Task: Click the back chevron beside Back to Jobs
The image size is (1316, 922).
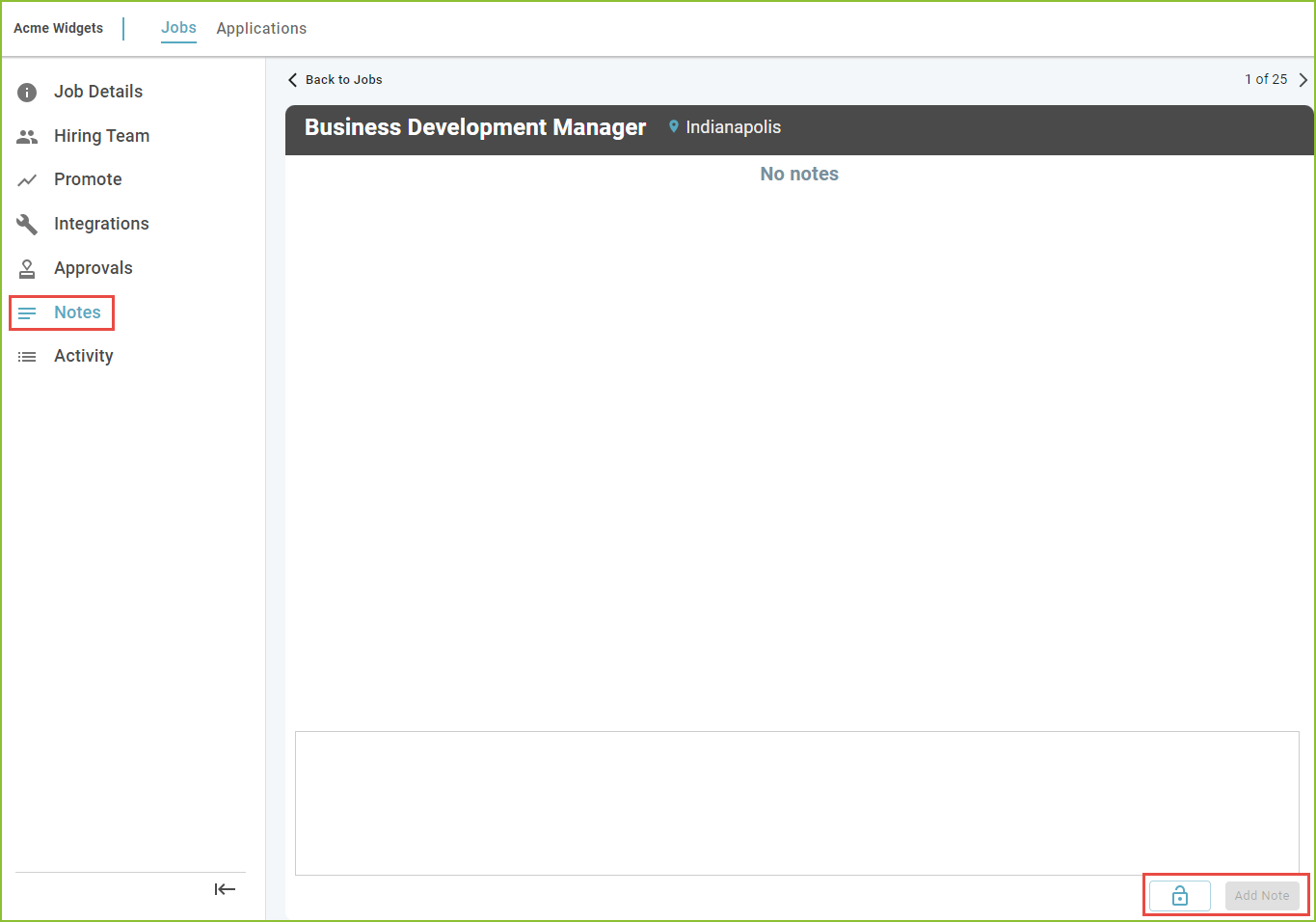Action: tap(293, 80)
